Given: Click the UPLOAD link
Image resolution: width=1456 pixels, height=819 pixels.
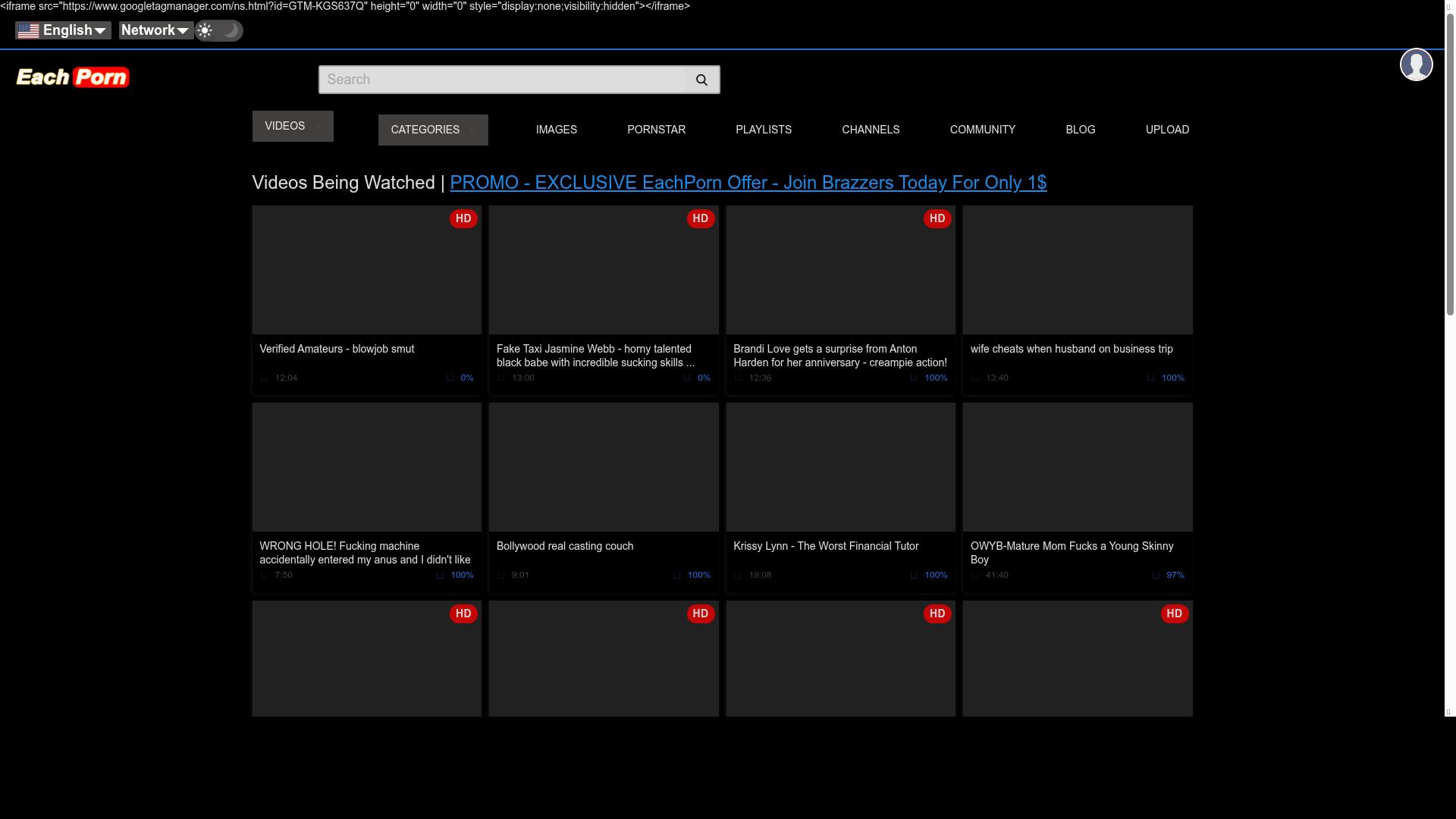Looking at the screenshot, I should tap(1167, 130).
